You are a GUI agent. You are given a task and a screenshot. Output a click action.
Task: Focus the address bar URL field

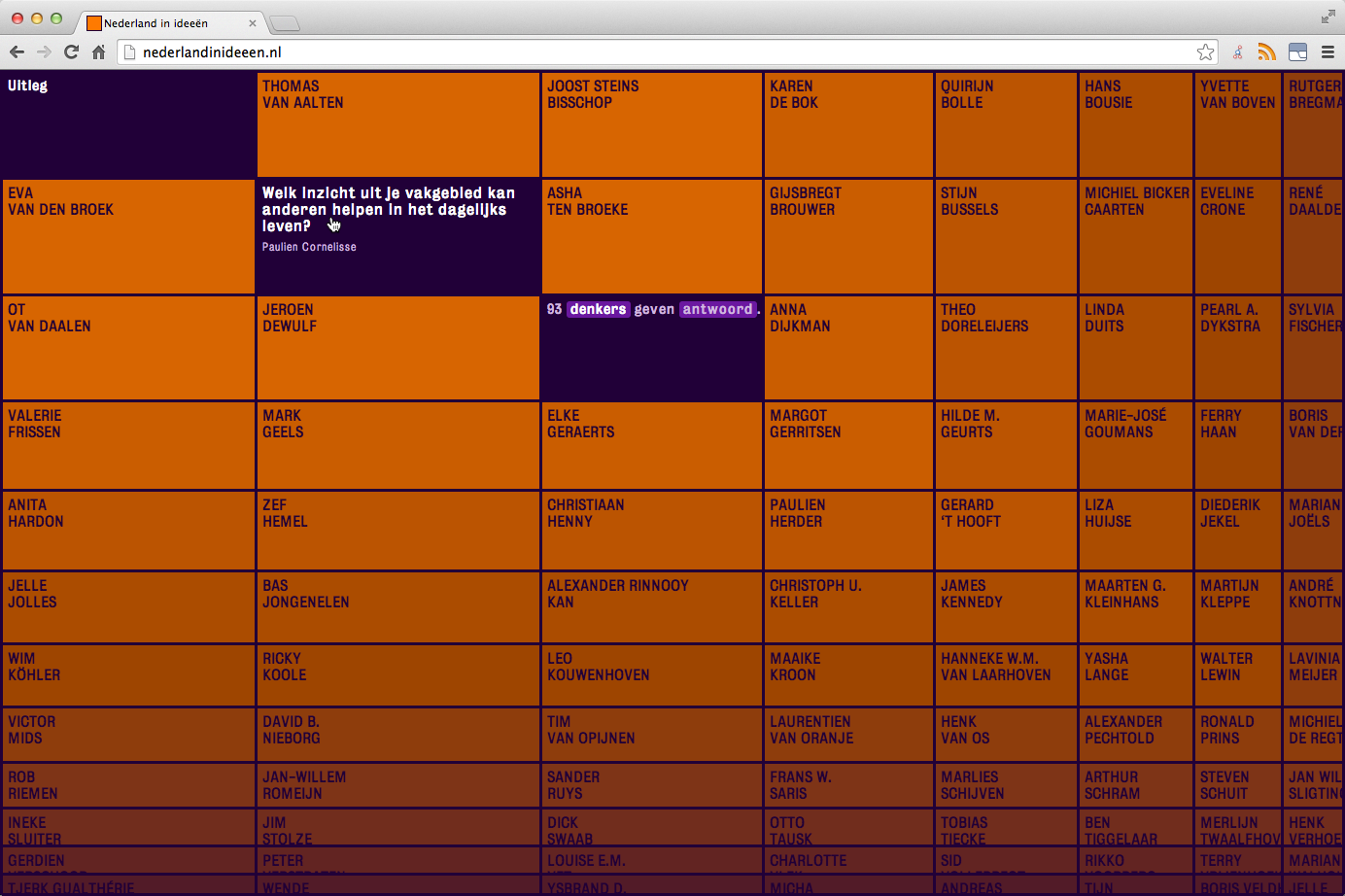[661, 52]
